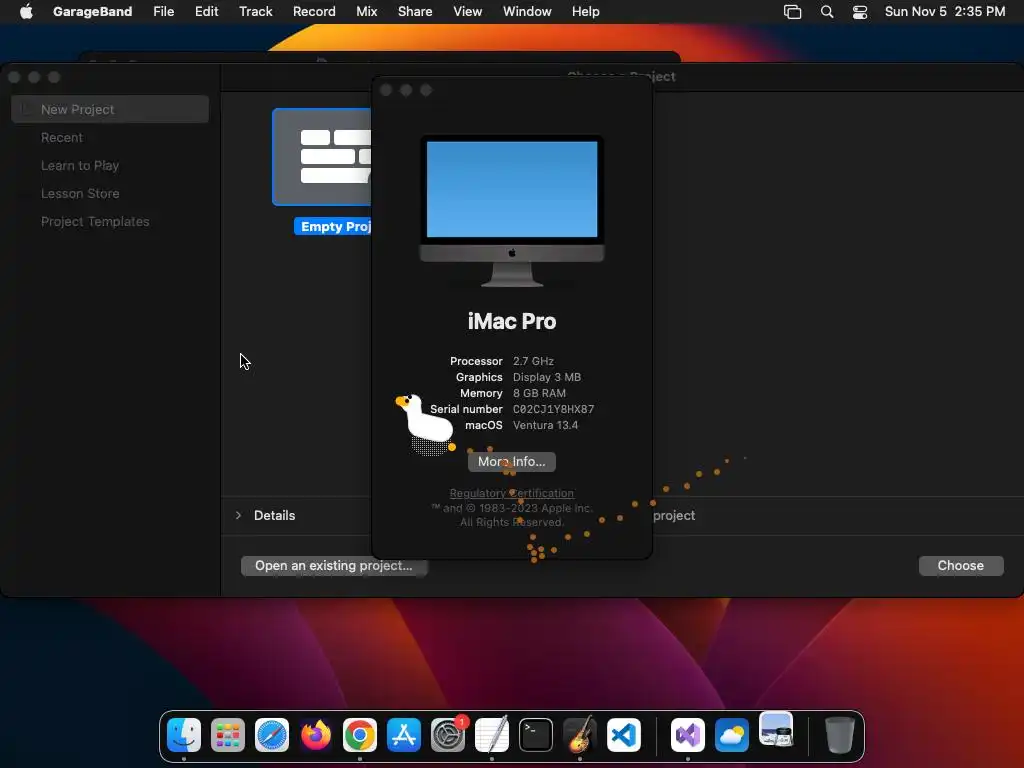Open the Share menu
The width and height of the screenshot is (1024, 768).
click(415, 11)
